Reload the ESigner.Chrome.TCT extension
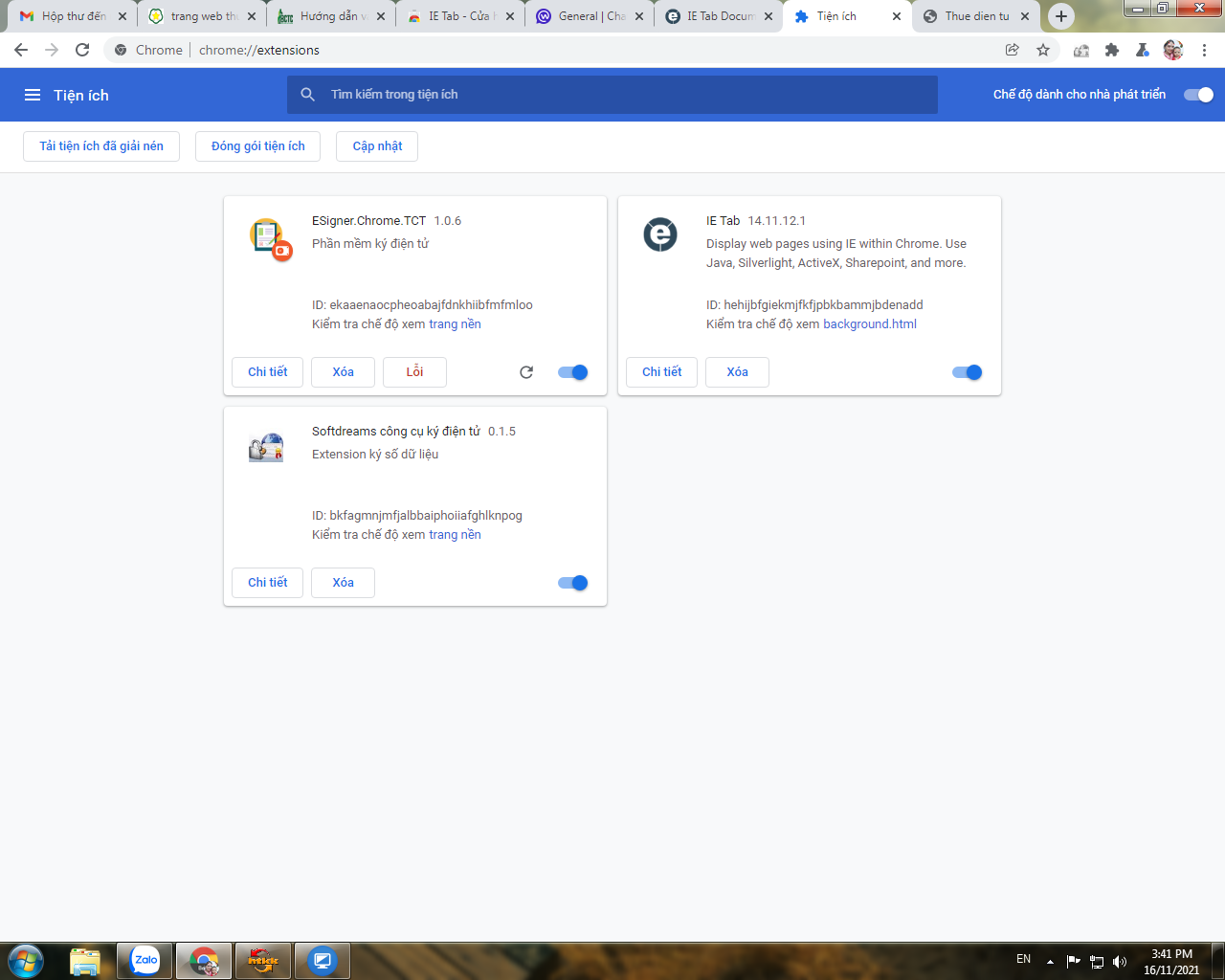Viewport: 1225px width, 980px height. [526, 372]
